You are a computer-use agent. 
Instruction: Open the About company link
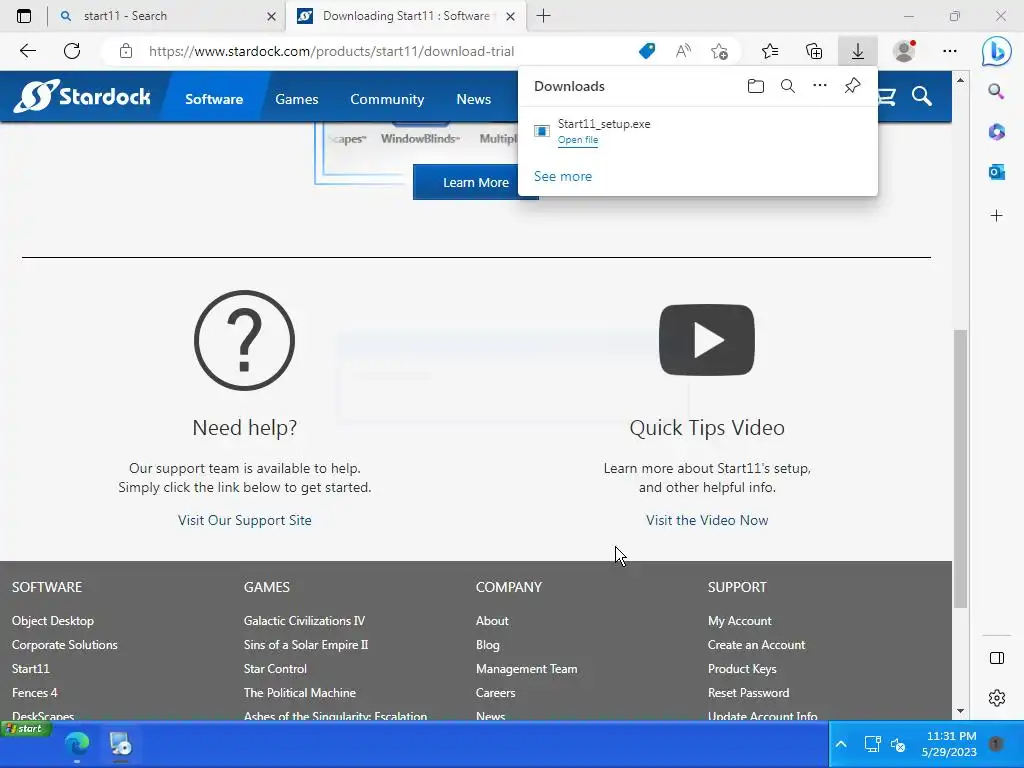click(x=492, y=621)
